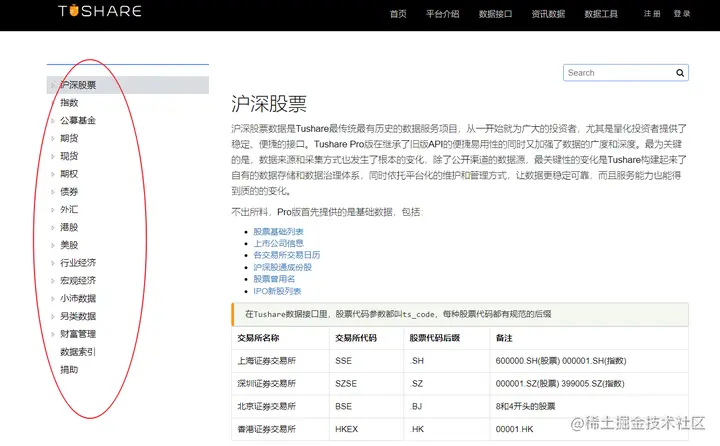The image size is (720, 446).
Task: Open the 数据接口 nav item
Action: [x=495, y=14]
